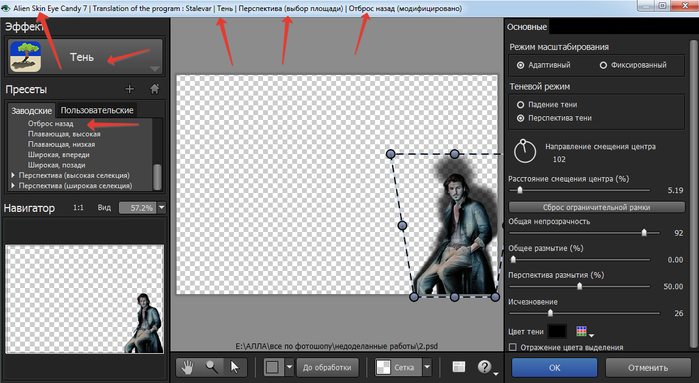699x383 pixels.
Task: Click the До обработки button
Action: coord(327,367)
